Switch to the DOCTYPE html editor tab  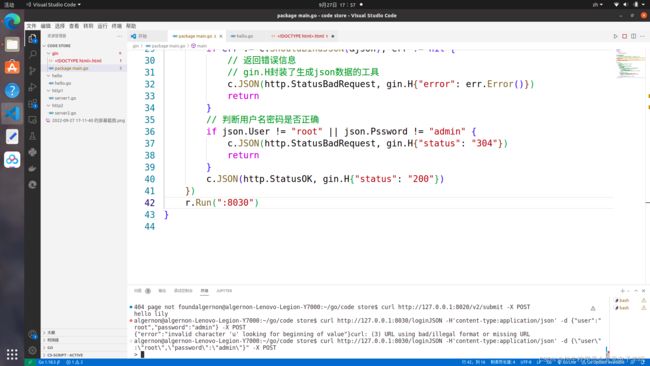pos(302,36)
